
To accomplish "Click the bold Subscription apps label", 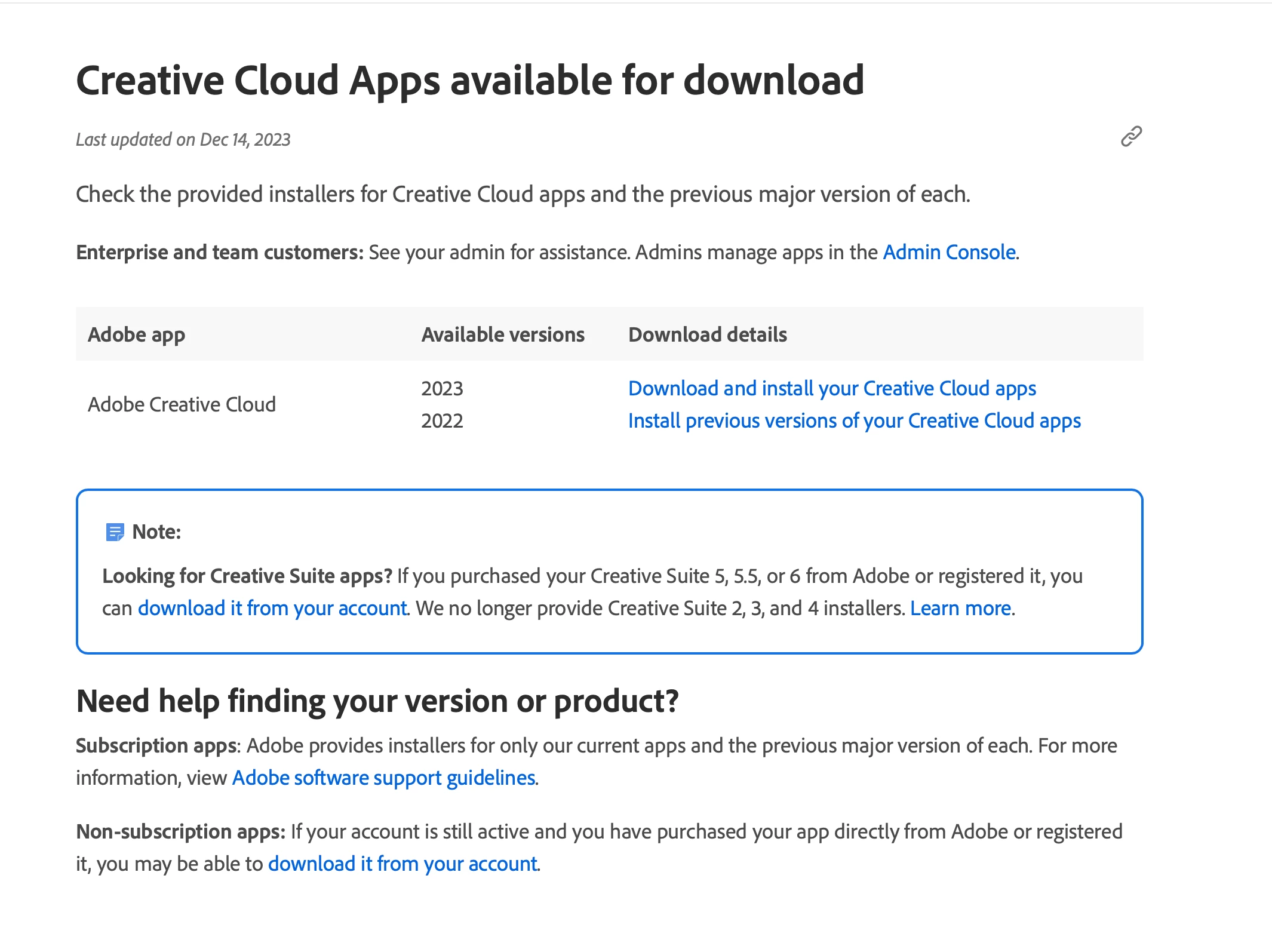I will coord(156,745).
